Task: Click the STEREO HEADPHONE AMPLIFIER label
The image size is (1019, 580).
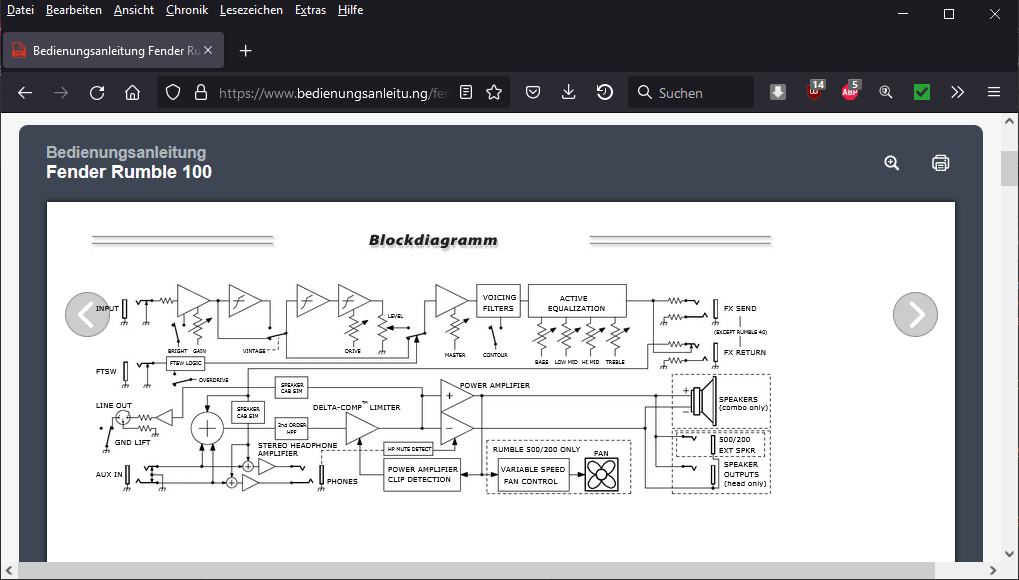Action: (x=298, y=449)
